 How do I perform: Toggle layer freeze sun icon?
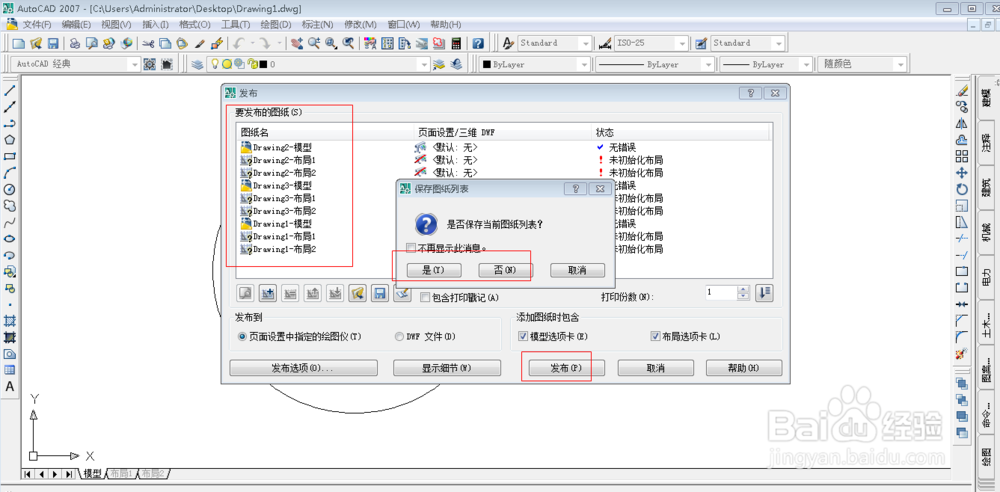pyautogui.click(x=226, y=64)
